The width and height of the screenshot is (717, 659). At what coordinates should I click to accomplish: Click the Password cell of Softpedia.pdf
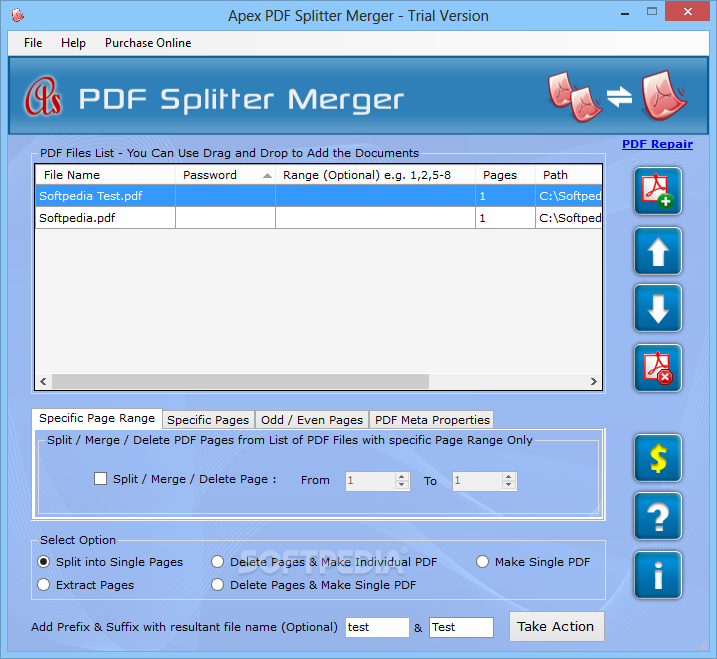pyautogui.click(x=225, y=218)
